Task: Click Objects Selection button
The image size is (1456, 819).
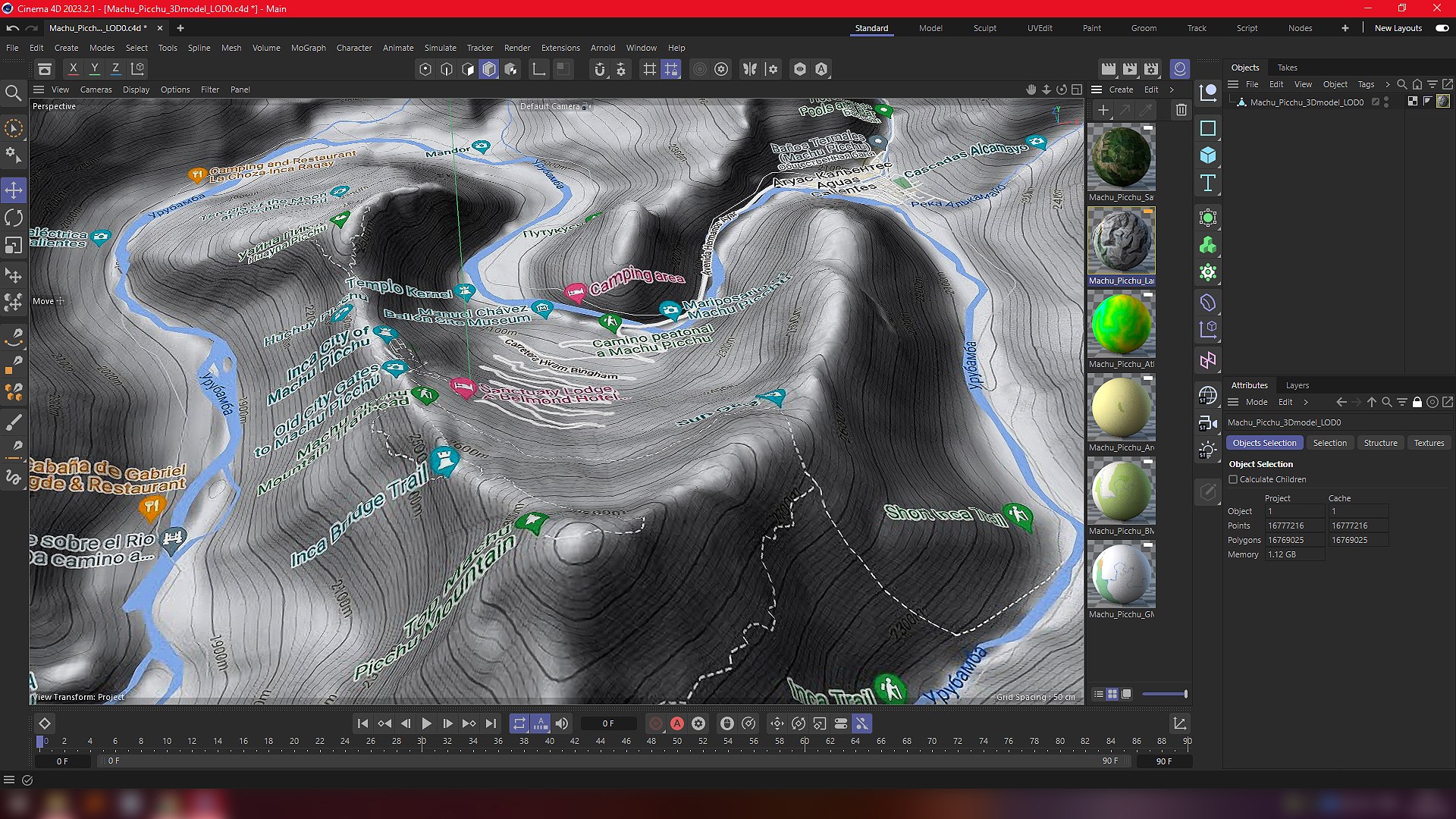Action: 1264,443
